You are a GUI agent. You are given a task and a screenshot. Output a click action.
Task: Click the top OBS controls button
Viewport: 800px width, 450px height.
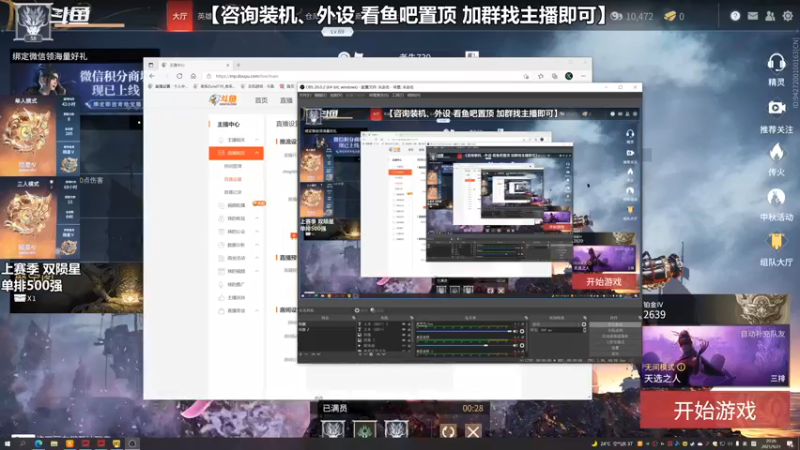pos(615,324)
